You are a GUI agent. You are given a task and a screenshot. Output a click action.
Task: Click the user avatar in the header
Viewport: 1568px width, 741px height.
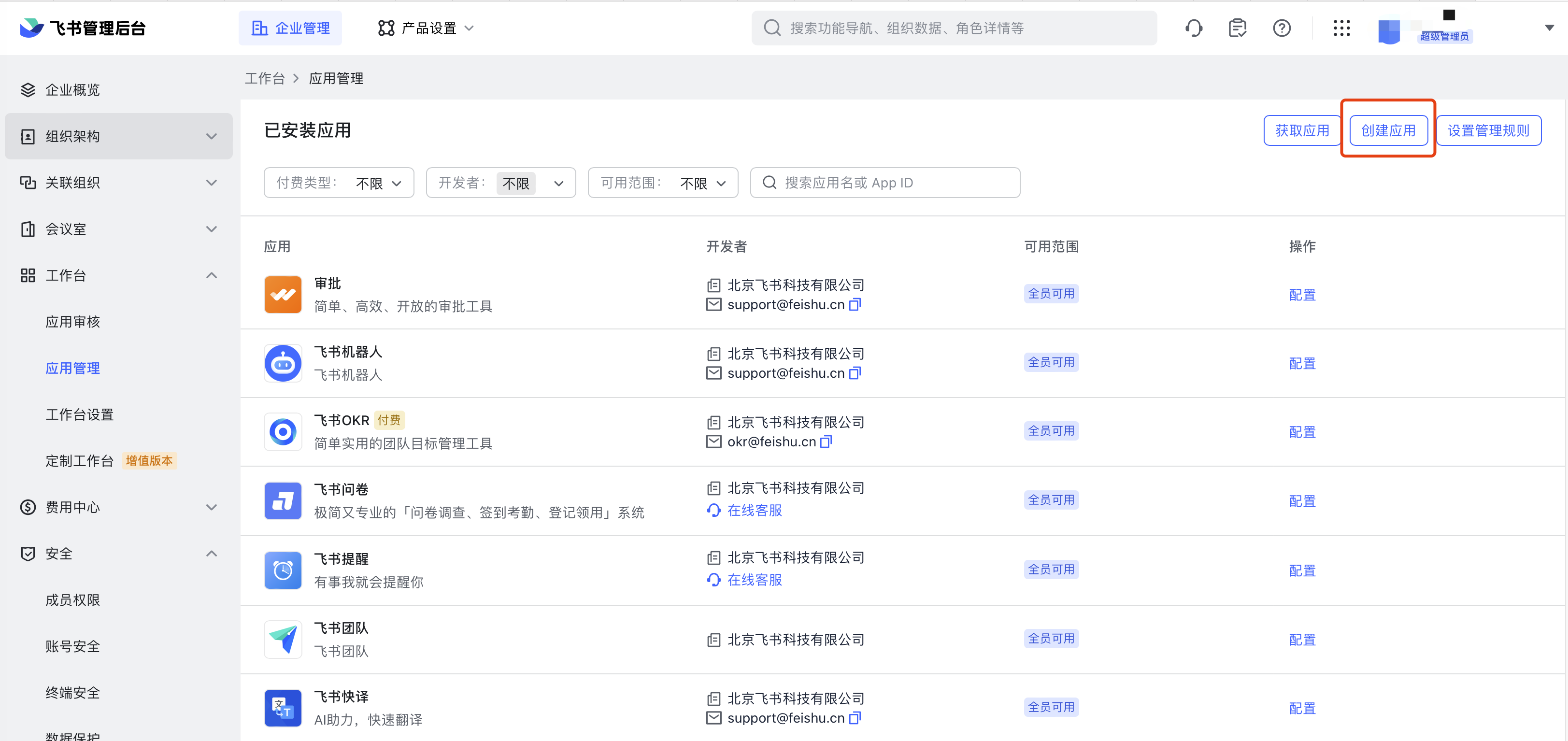point(1389,31)
